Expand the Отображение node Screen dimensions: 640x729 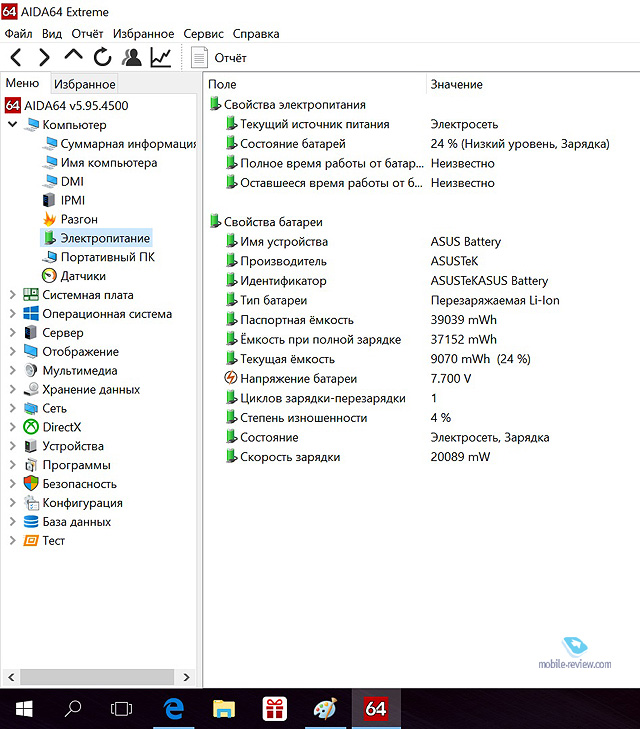point(13,351)
